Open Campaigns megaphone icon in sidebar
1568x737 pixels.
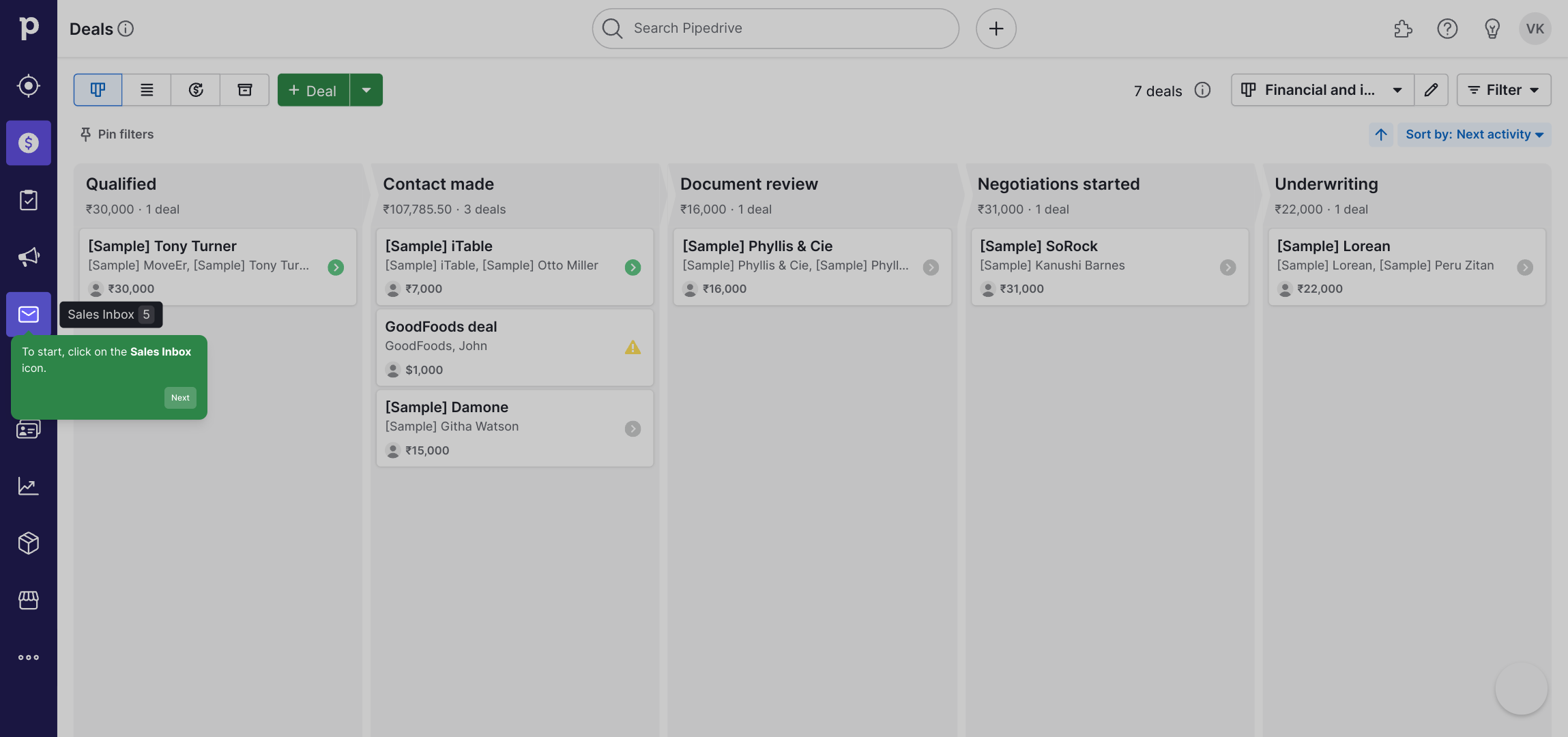click(29, 257)
